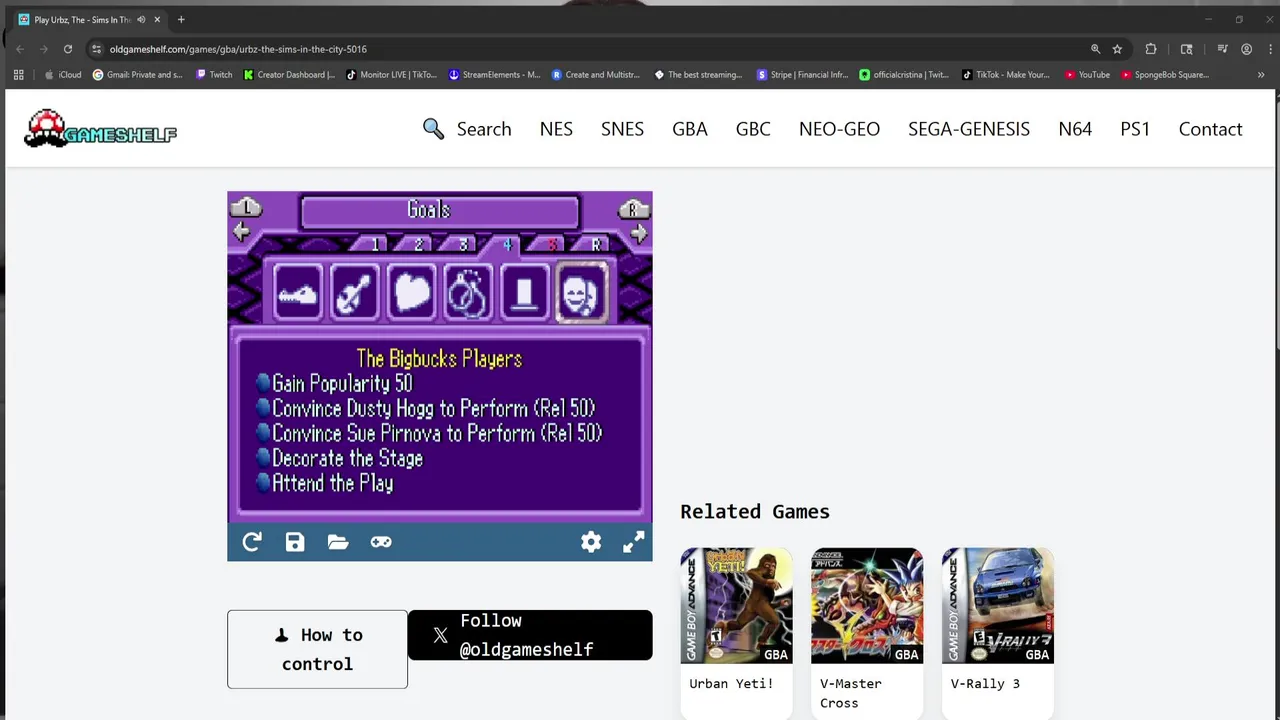Click the Decorate the Stage goal
Image resolution: width=1280 pixels, height=720 pixels.
(340, 458)
